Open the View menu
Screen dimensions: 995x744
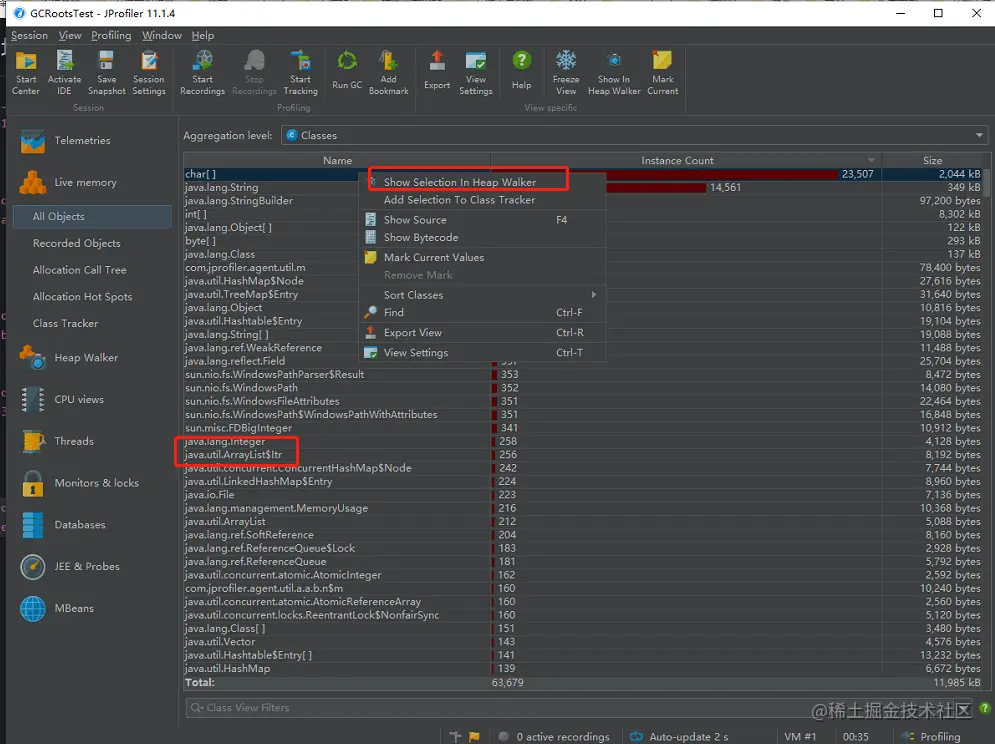pyautogui.click(x=70, y=36)
